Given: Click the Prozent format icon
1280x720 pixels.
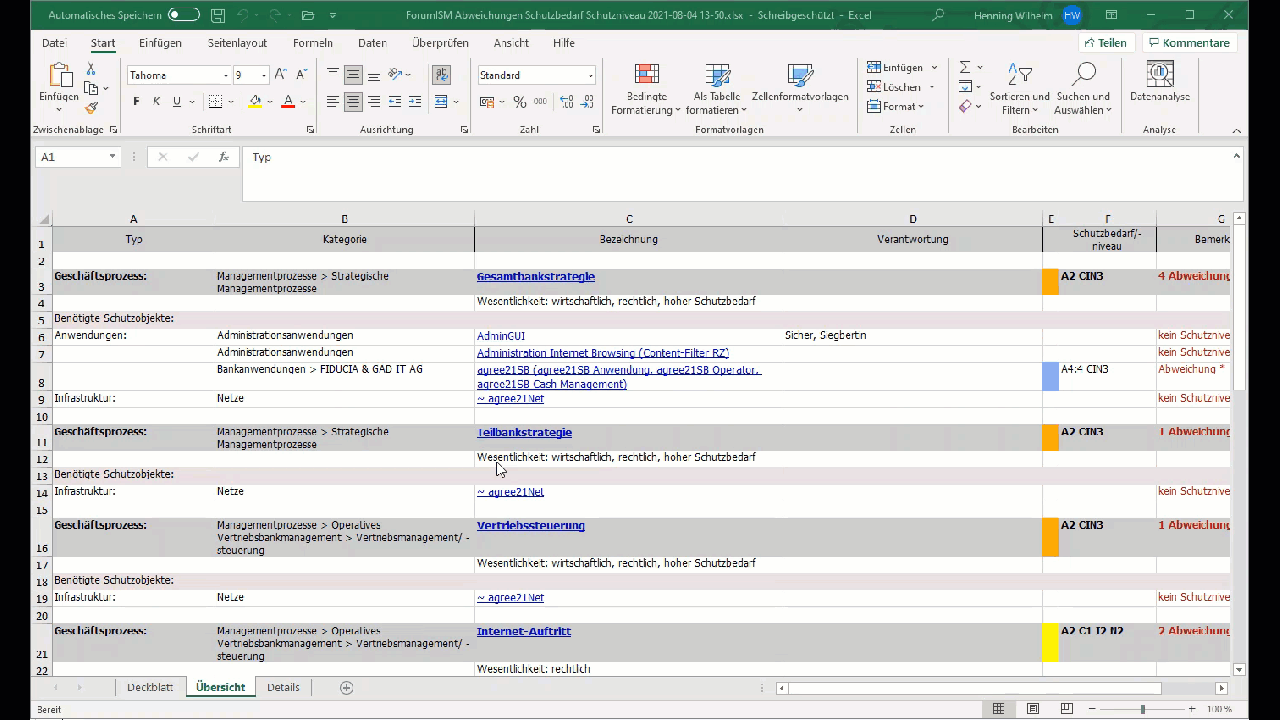Looking at the screenshot, I should [x=519, y=101].
